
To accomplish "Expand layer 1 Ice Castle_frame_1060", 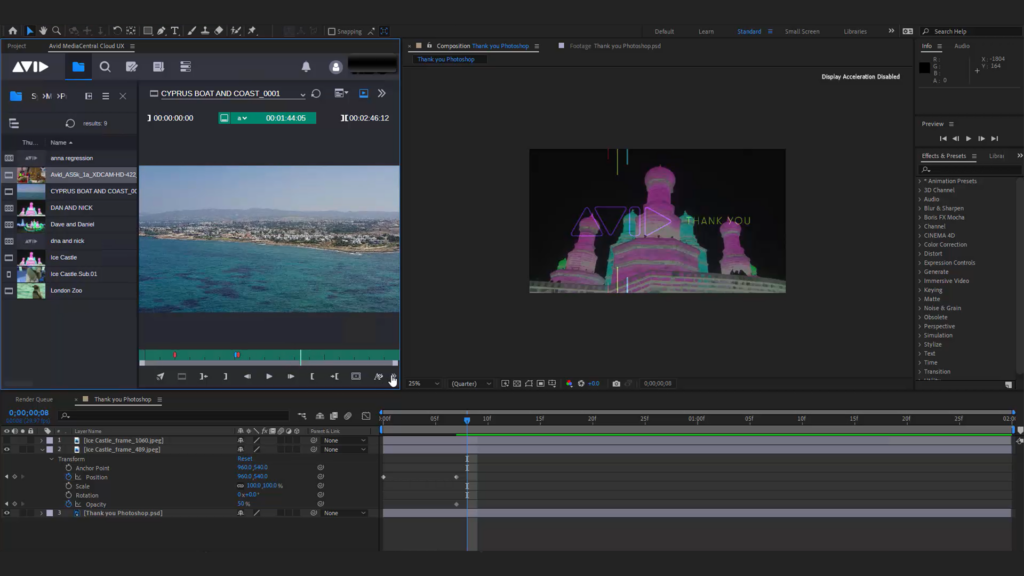I will point(41,440).
